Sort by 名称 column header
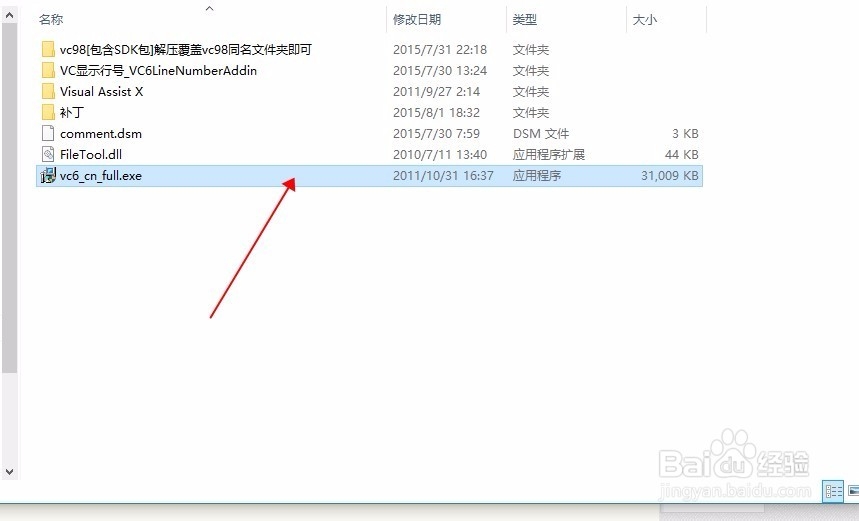 (51, 20)
